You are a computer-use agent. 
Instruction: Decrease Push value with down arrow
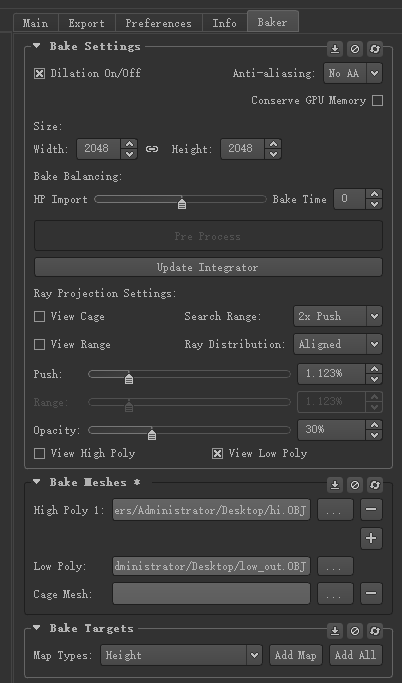click(x=374, y=379)
